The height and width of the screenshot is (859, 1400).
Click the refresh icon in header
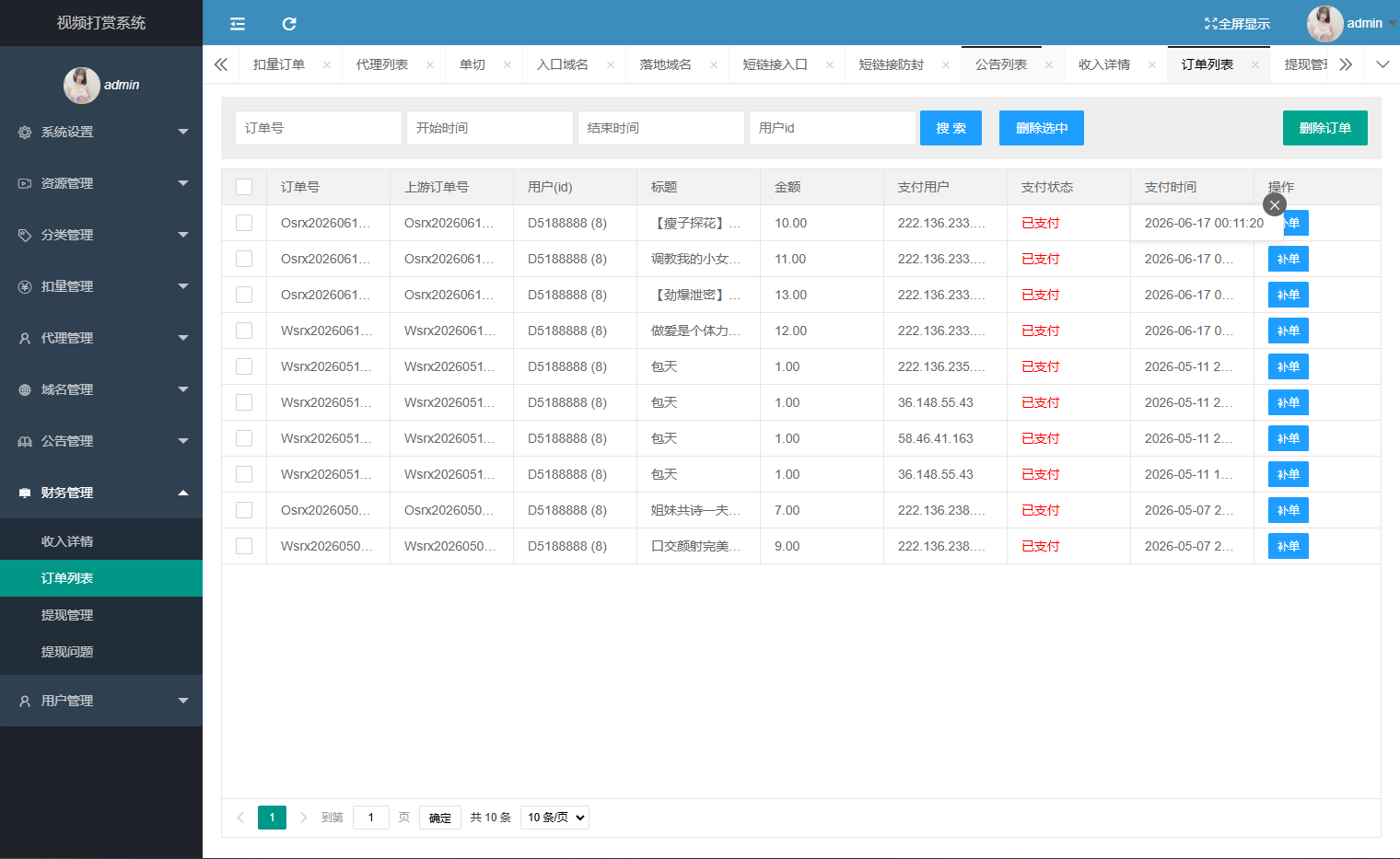click(289, 24)
